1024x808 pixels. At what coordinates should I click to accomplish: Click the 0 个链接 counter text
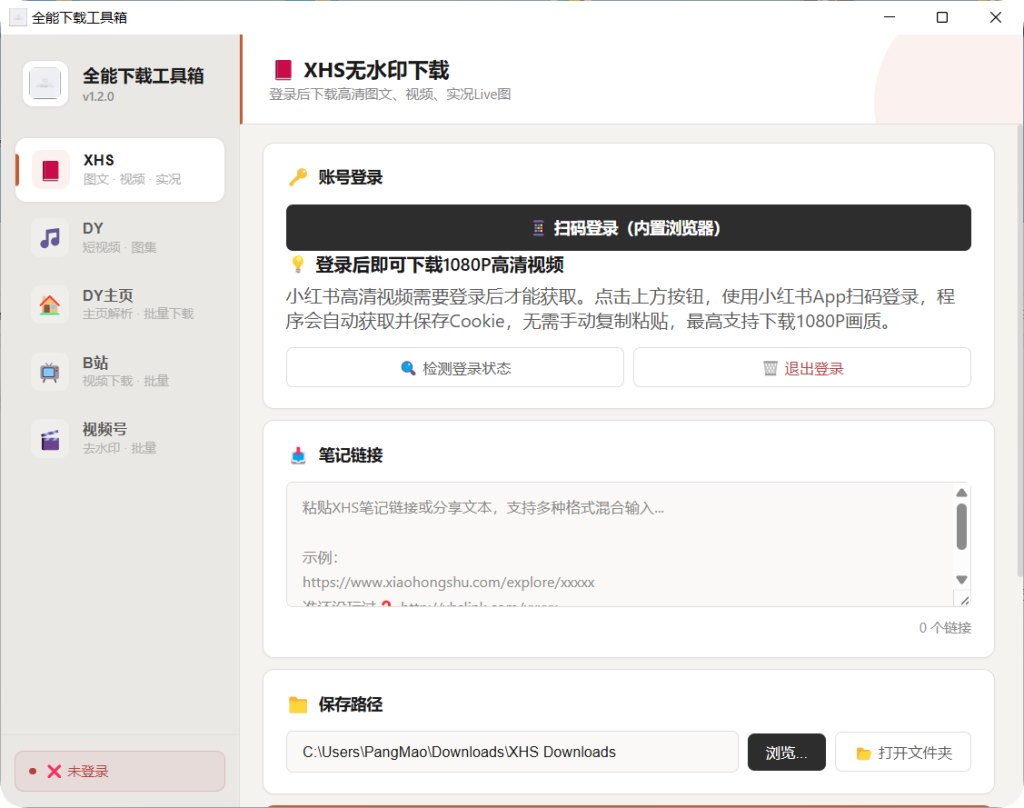tap(945, 628)
